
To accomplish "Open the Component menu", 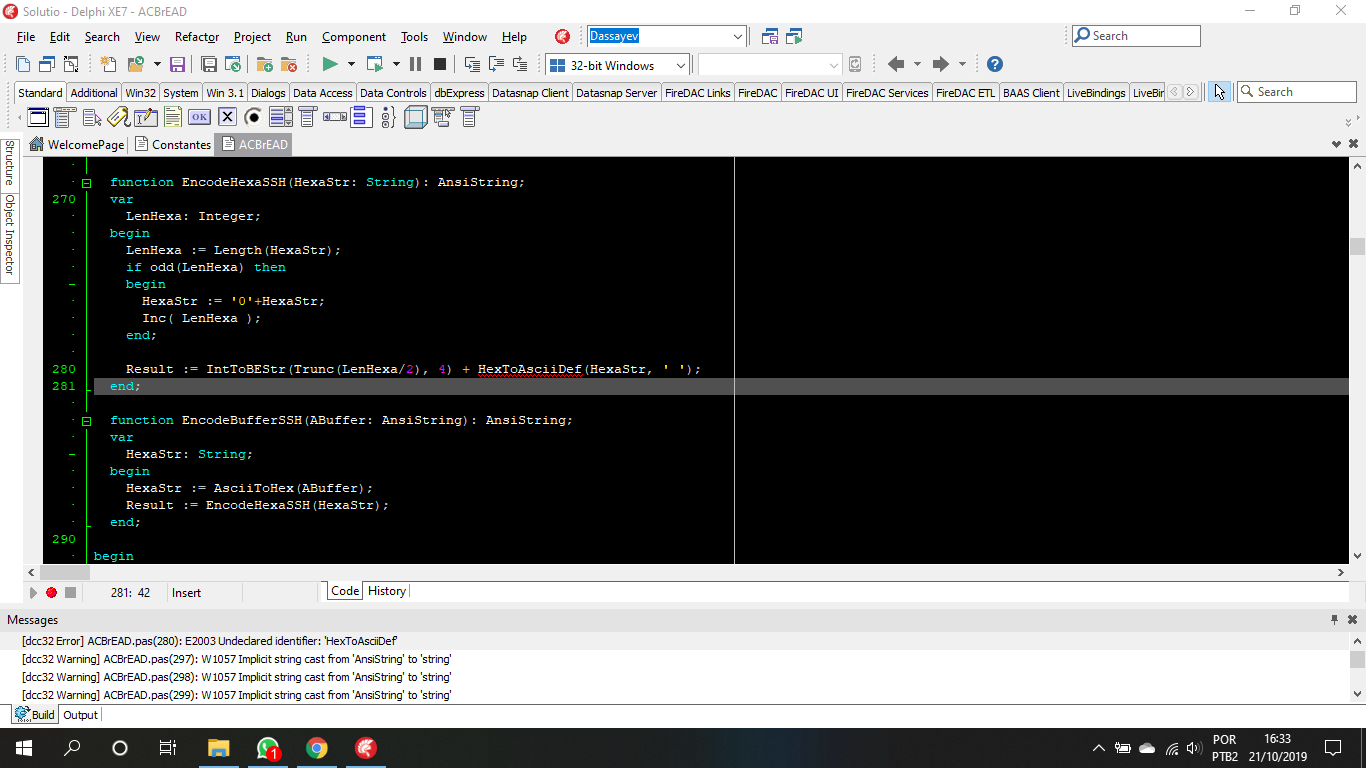I will (x=354, y=37).
